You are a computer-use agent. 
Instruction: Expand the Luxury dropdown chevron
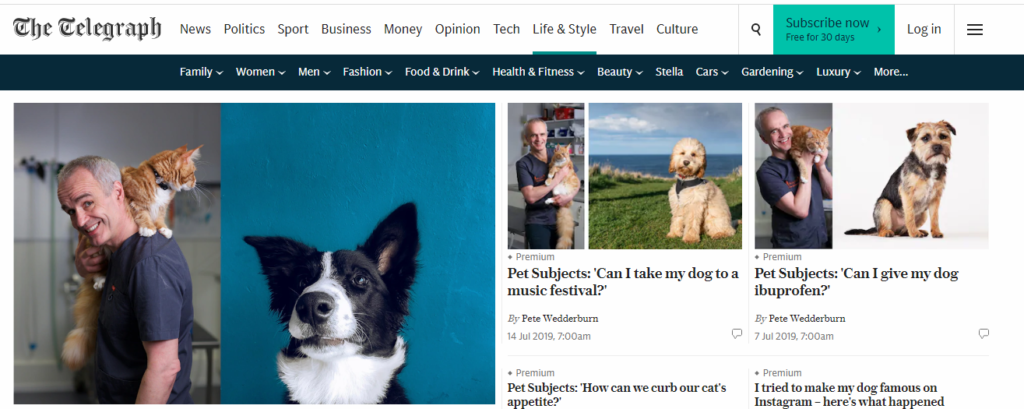[857, 73]
